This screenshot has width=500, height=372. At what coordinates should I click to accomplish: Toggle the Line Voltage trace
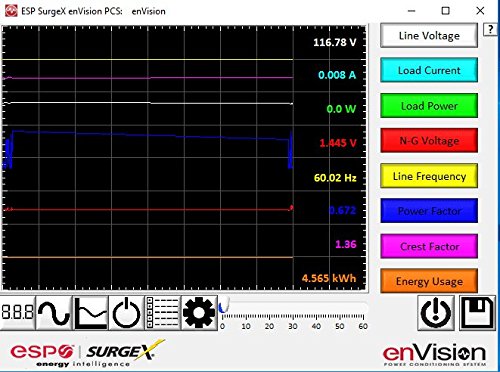[x=429, y=35]
